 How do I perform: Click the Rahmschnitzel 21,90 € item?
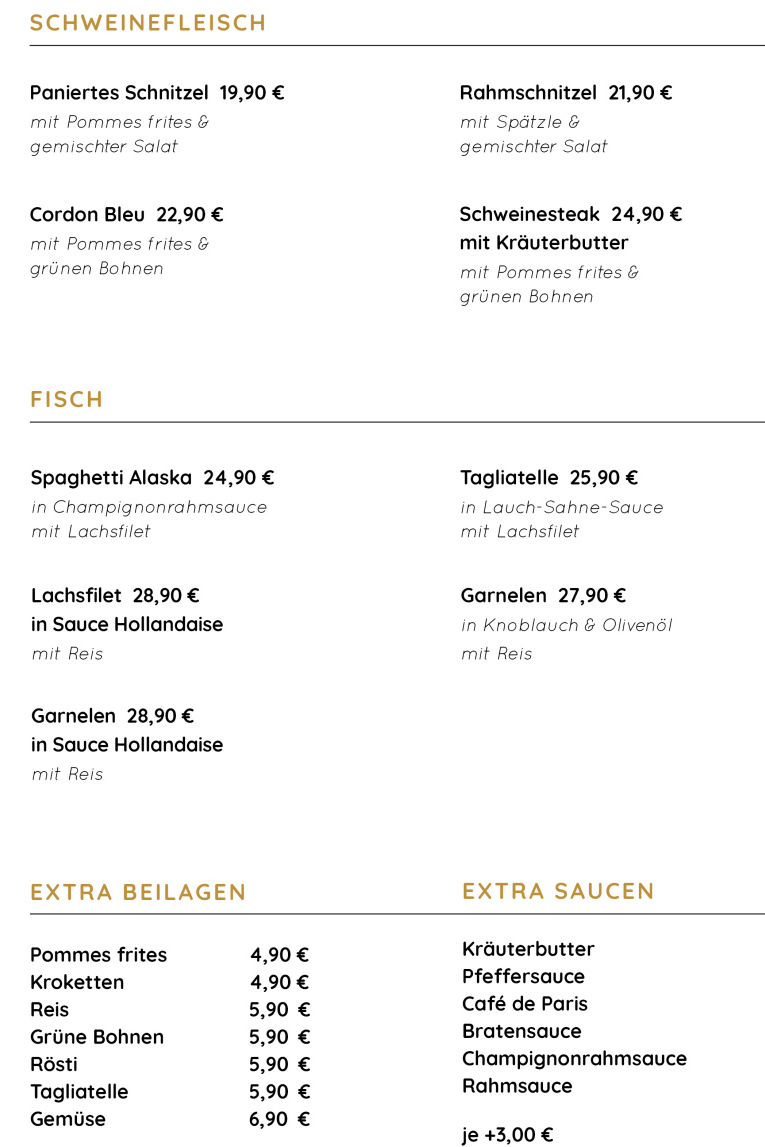tap(565, 93)
